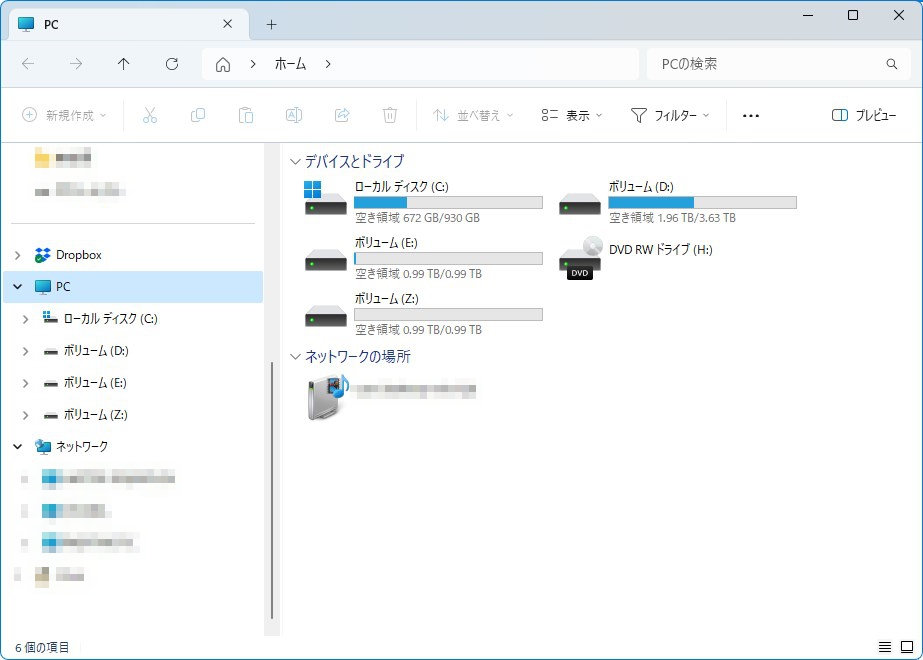Click the Refresh button in navigation bar
Viewport: 923px width, 660px height.
[x=172, y=64]
